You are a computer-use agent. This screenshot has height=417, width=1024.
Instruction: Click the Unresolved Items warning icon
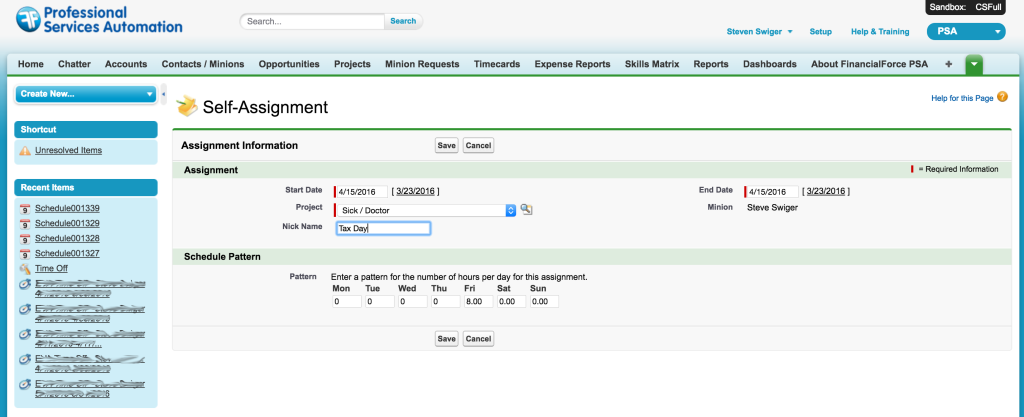click(x=25, y=151)
